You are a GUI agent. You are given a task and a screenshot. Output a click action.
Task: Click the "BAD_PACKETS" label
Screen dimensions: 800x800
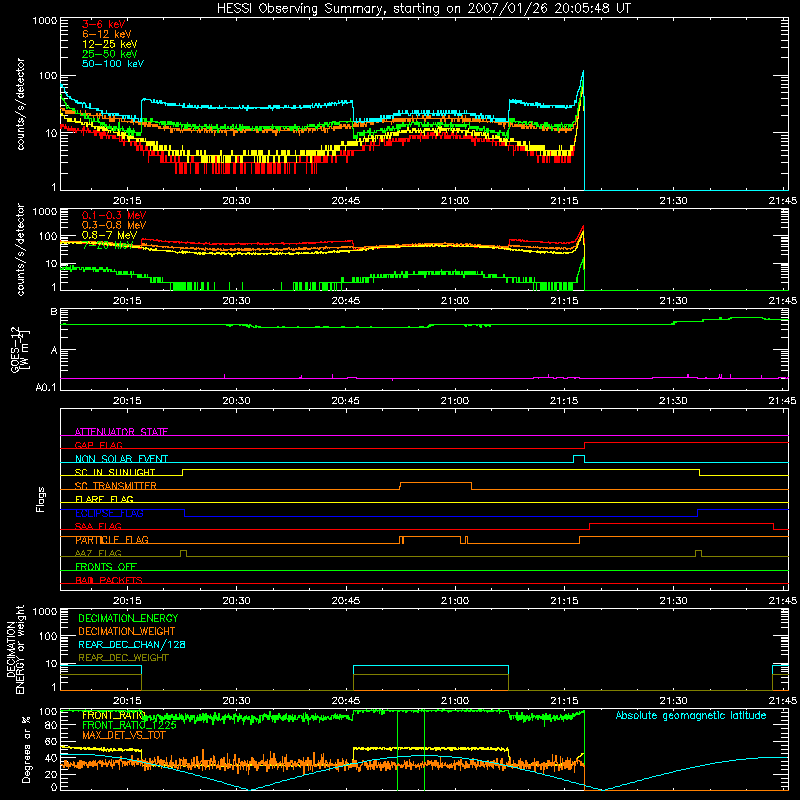point(109,580)
